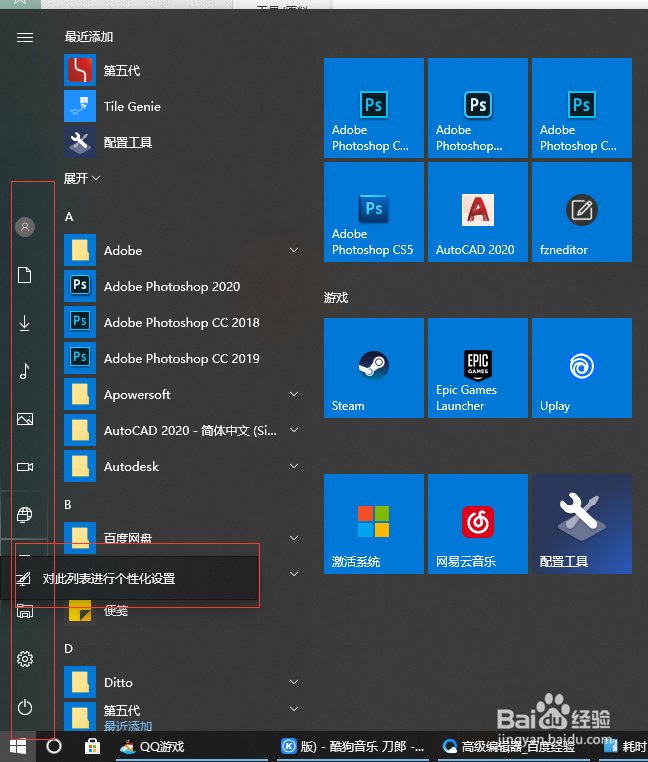This screenshot has height=762, width=648.
Task: Open the middle Adobe Photoshop... tile in top row
Action: 478,108
